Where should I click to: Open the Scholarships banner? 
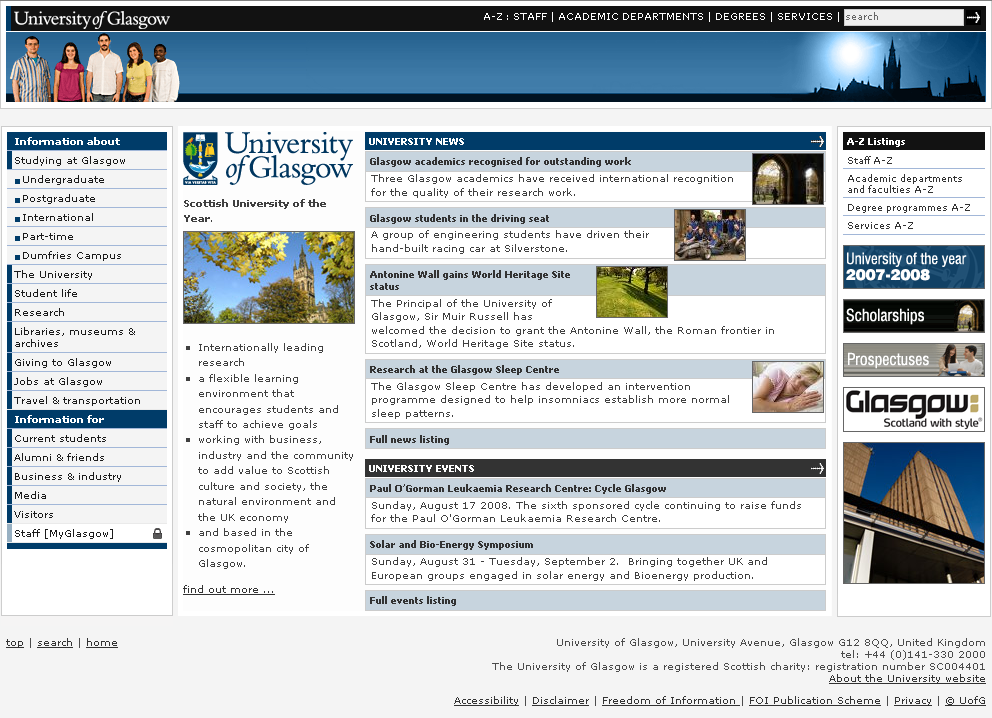914,316
